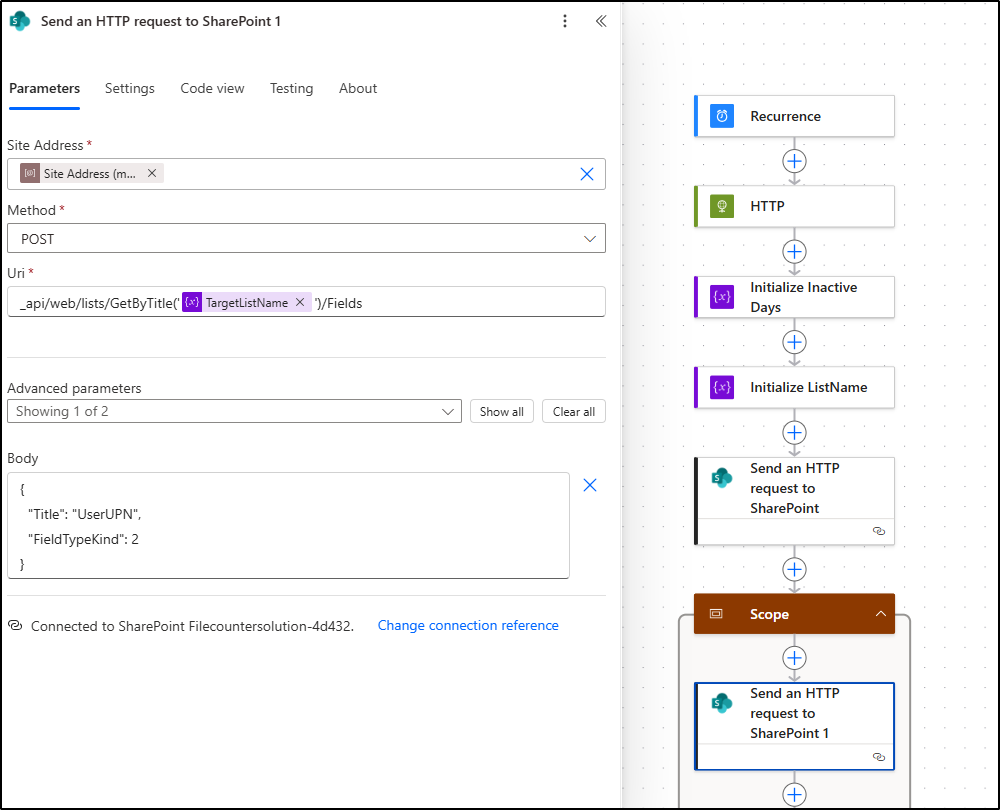Remove the TargetListName token from the Uri

299,301
